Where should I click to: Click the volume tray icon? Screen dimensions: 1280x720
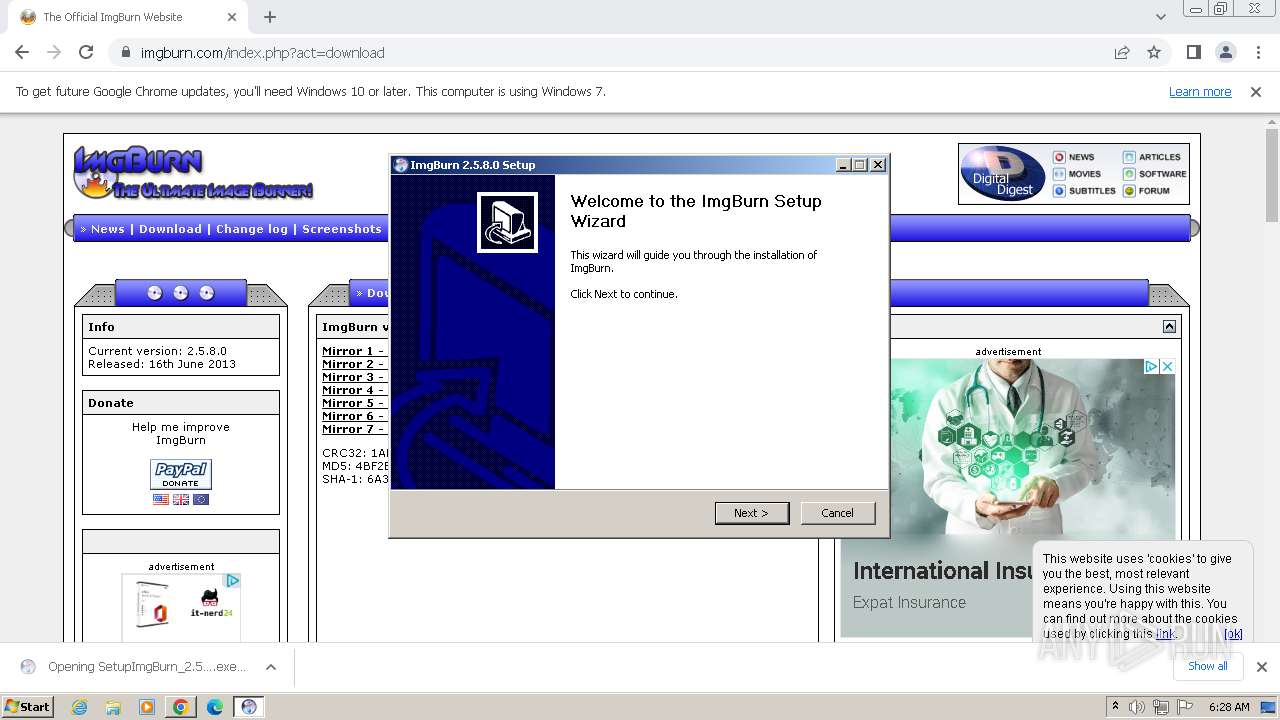1138,707
